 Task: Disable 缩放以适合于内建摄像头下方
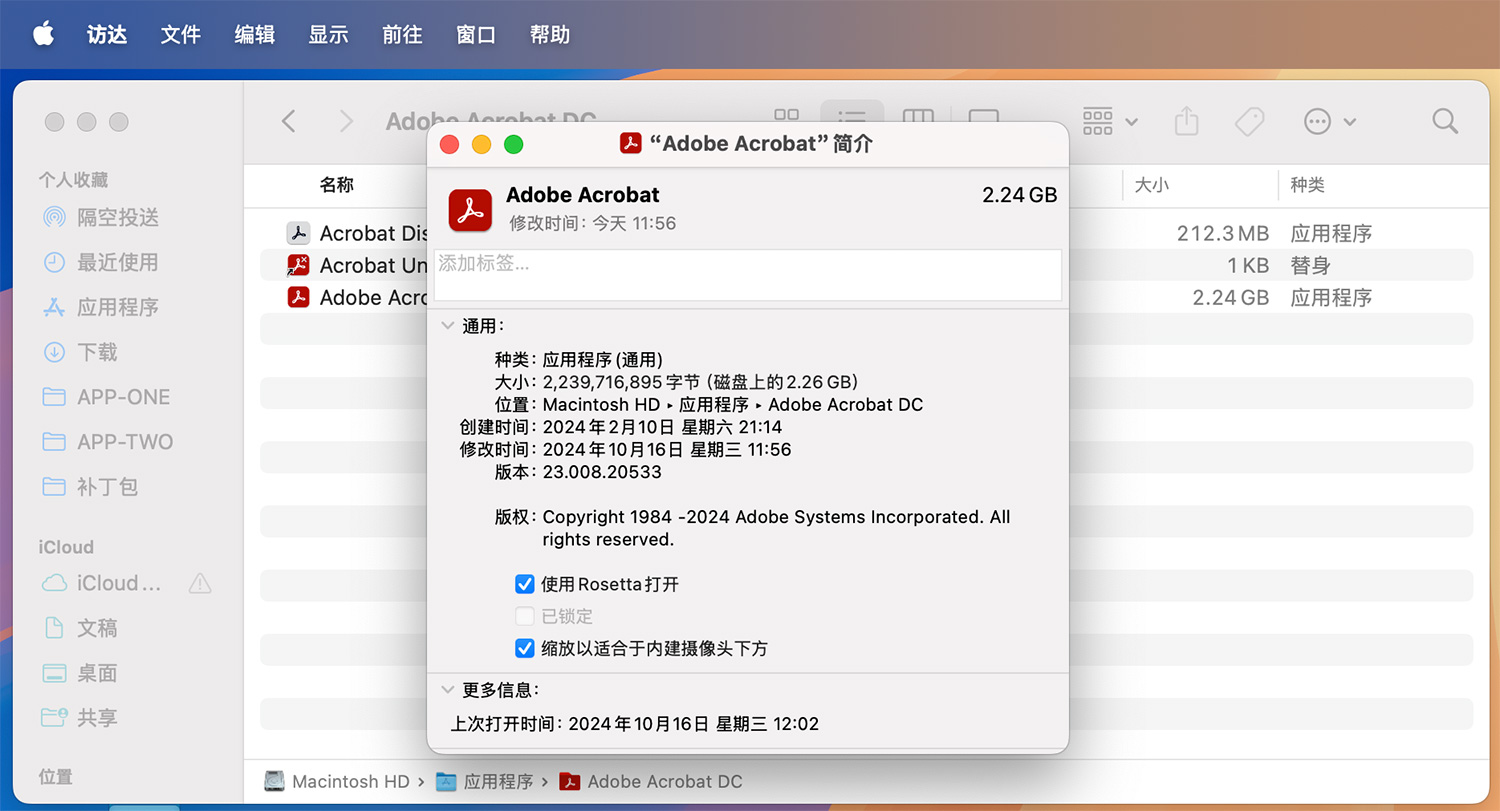pyautogui.click(x=525, y=648)
